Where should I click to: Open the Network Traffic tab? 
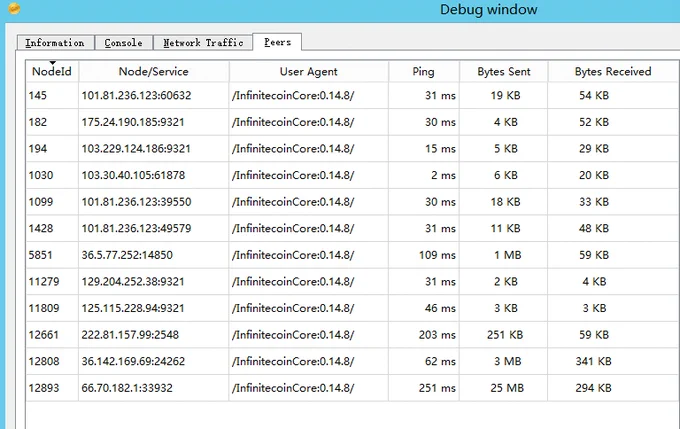203,43
